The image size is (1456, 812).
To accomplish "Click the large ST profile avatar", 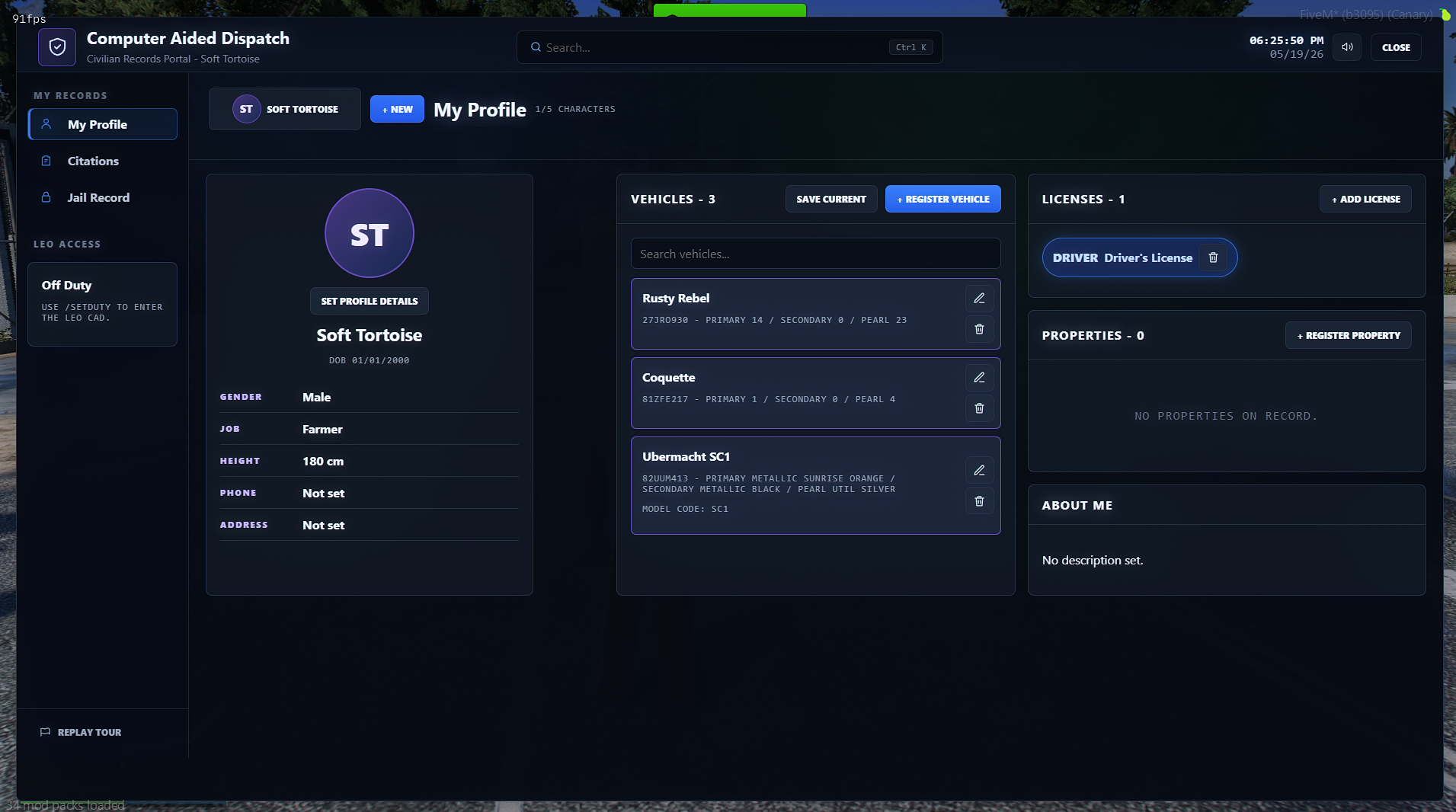I will point(370,233).
